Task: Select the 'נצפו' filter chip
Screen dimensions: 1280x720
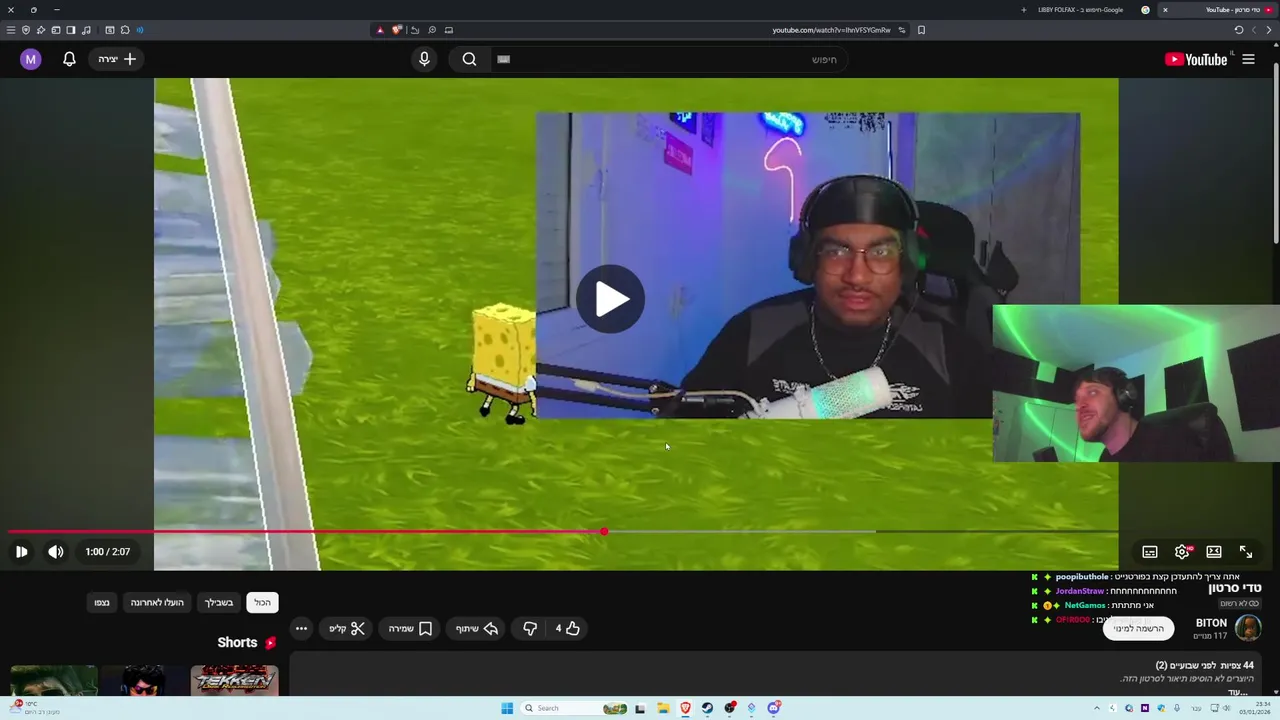Action: tap(102, 602)
